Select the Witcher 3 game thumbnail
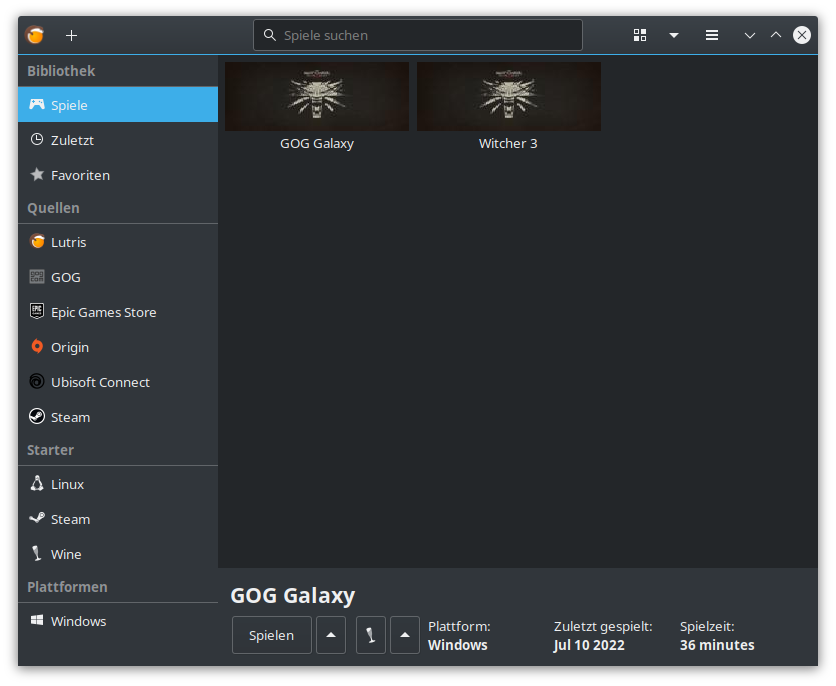 509,96
